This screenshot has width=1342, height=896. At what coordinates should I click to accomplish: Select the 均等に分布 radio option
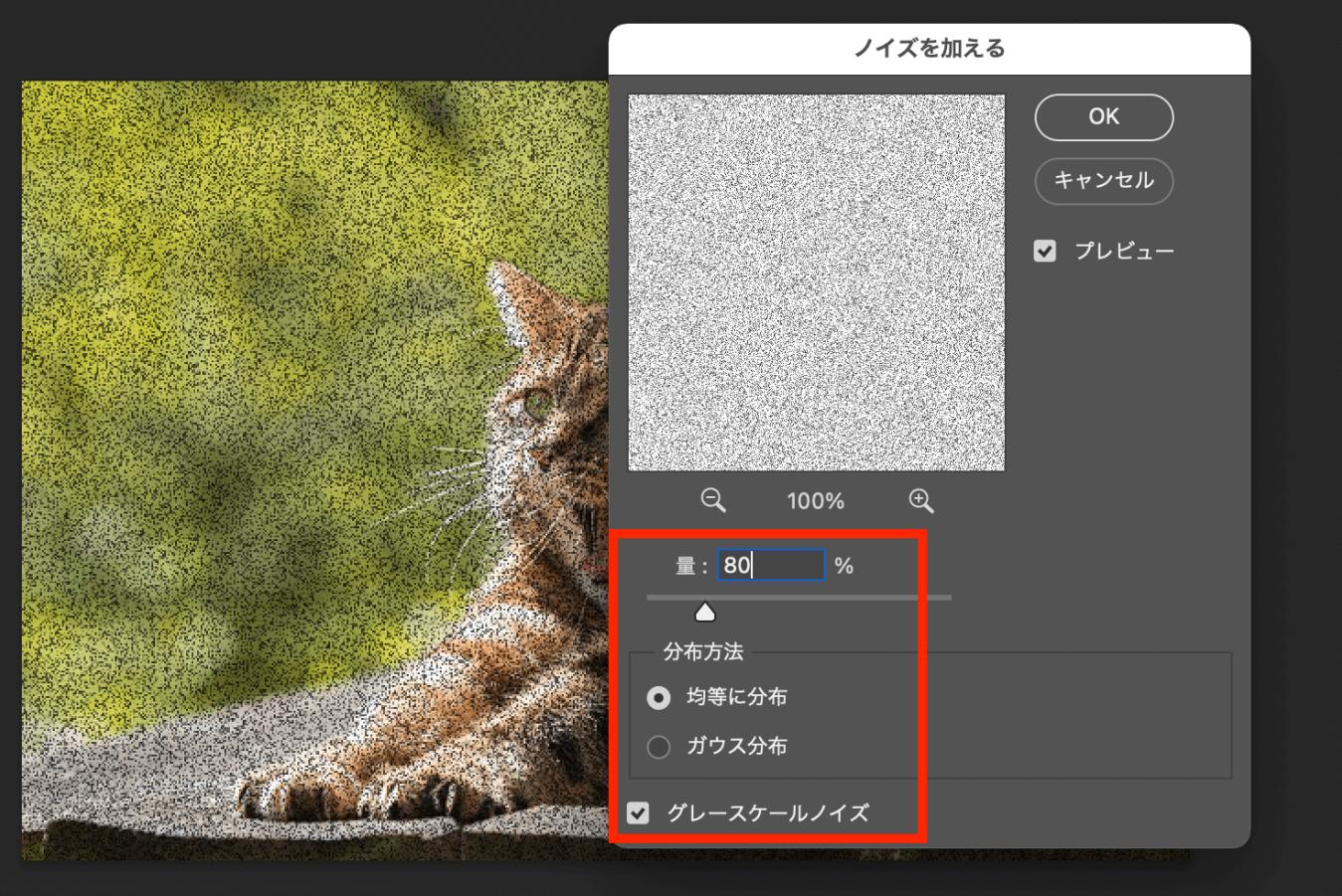pyautogui.click(x=659, y=698)
